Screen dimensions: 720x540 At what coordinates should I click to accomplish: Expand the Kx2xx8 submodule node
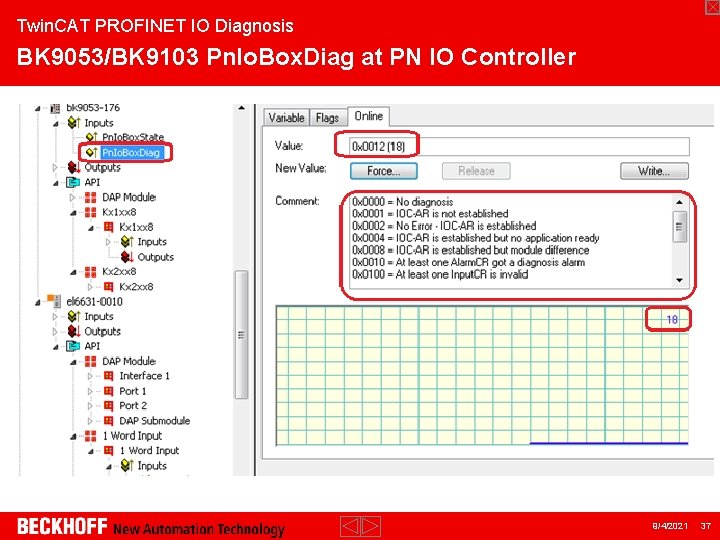pyautogui.click(x=90, y=287)
